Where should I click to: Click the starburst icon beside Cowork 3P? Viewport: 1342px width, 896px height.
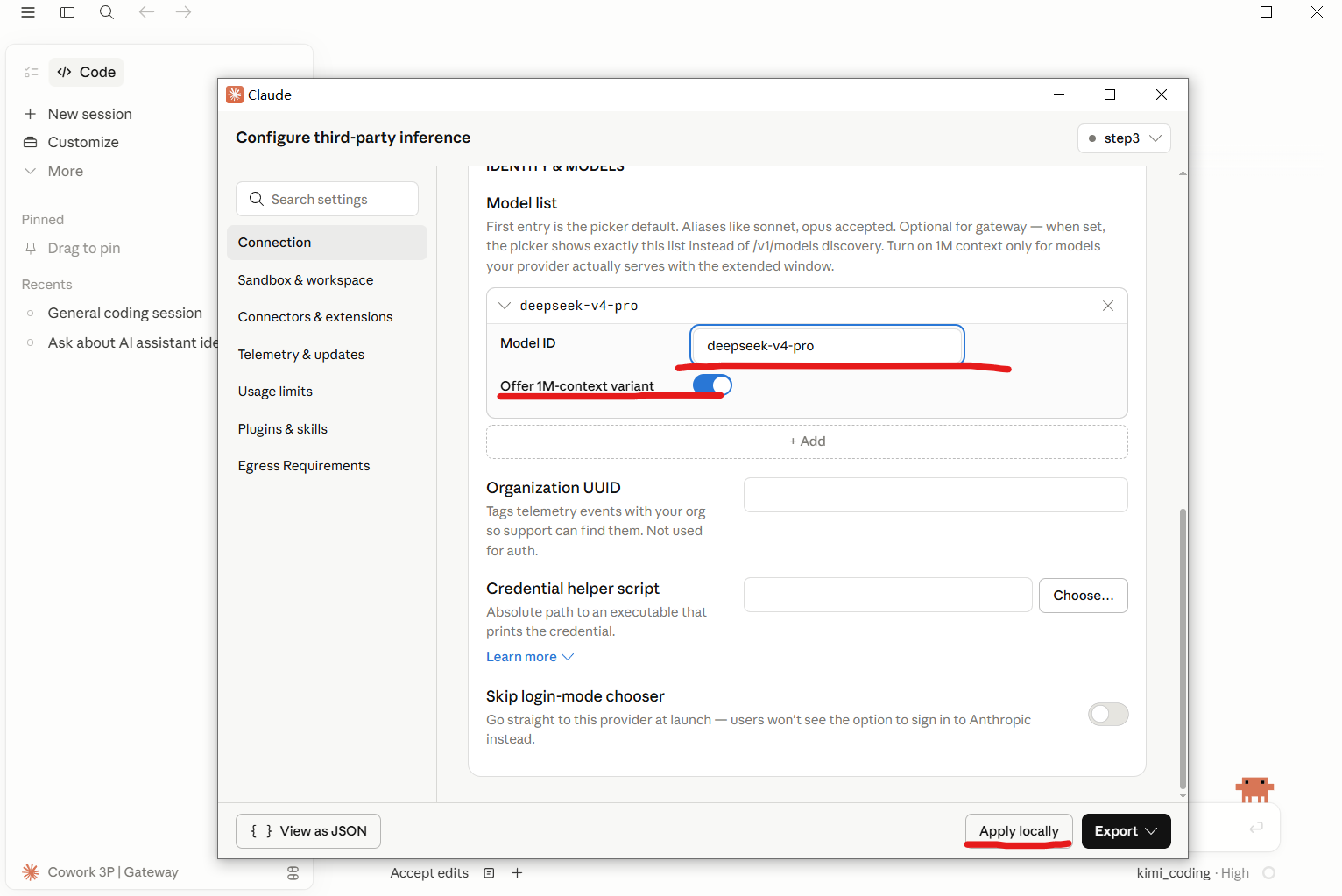click(31, 872)
